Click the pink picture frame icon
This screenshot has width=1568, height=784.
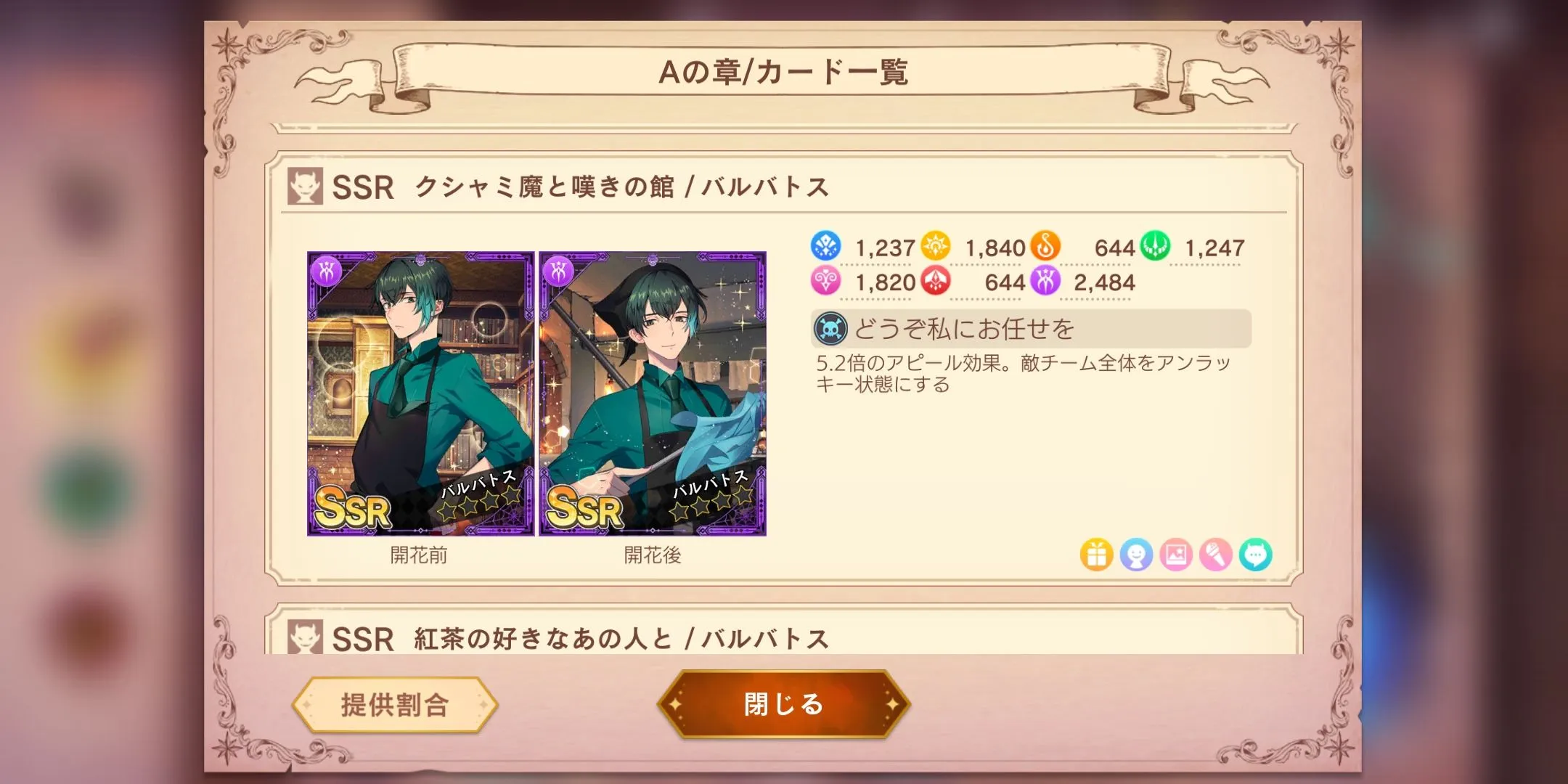click(1176, 555)
